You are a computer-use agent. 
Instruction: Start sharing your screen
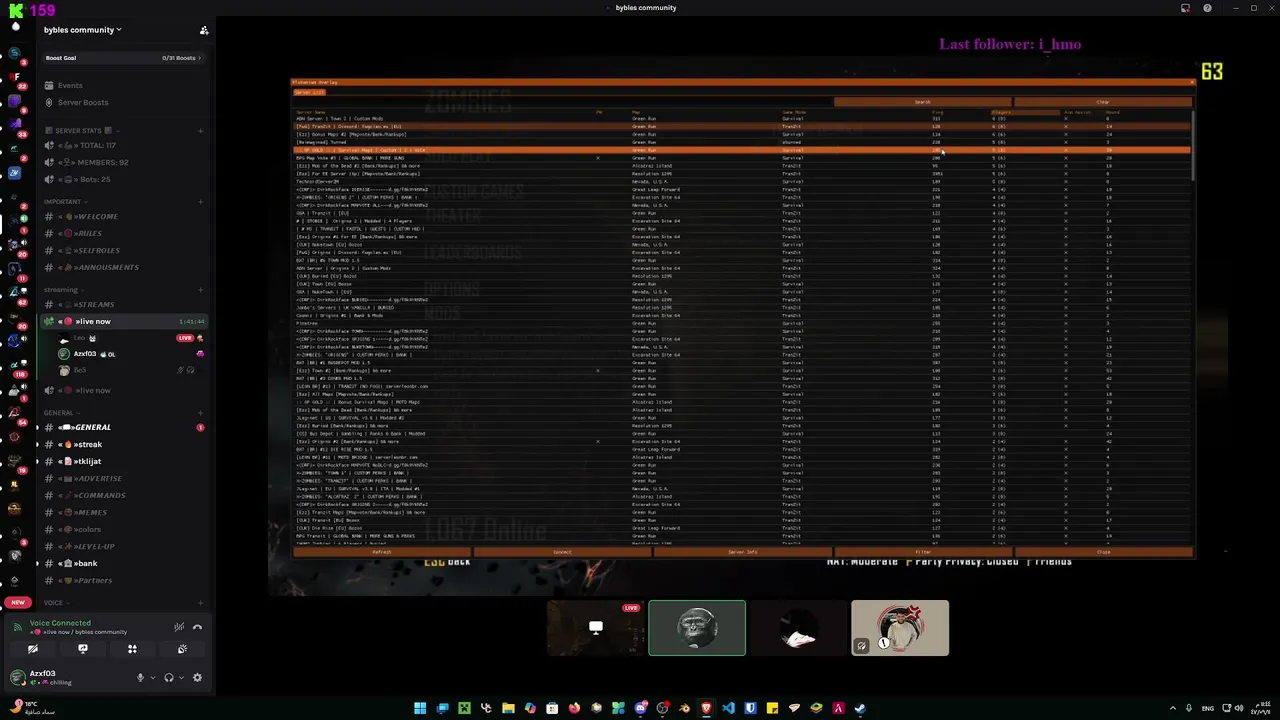point(83,649)
